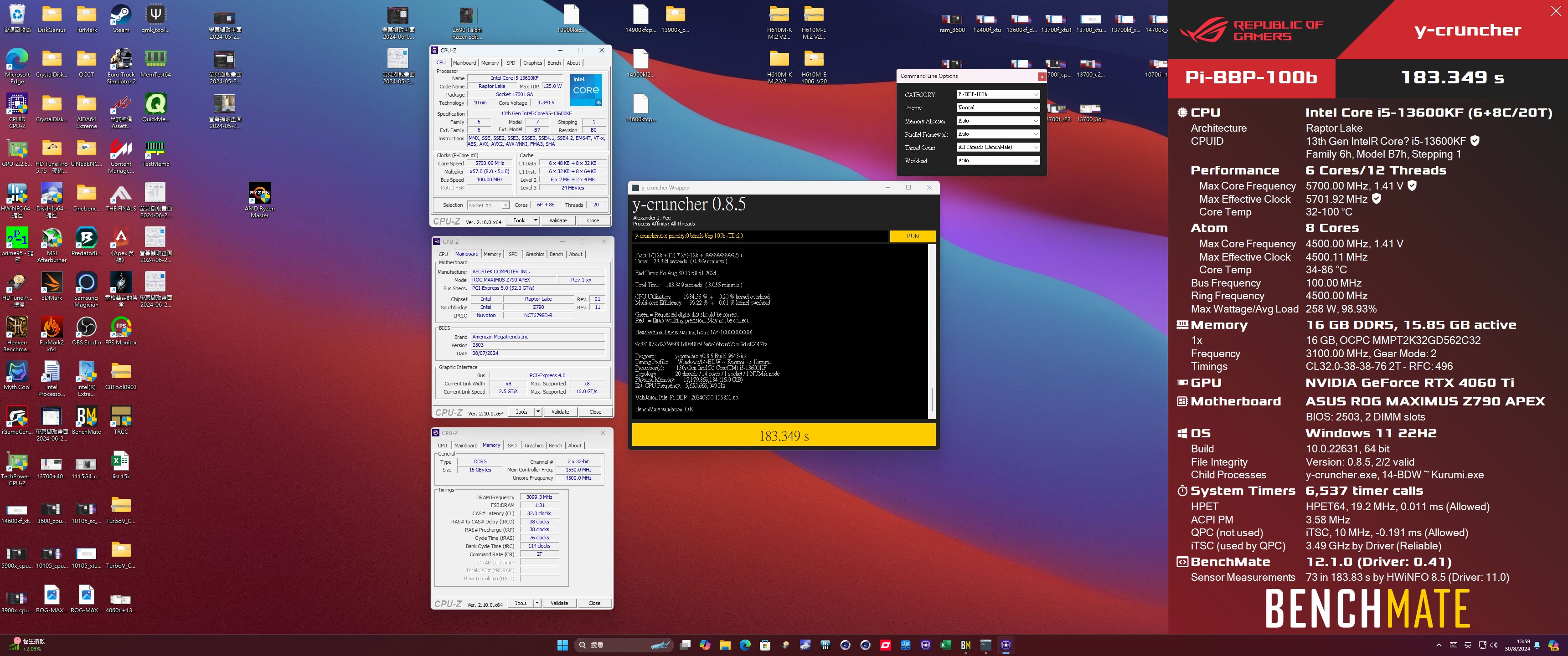Image resolution: width=1568 pixels, height=656 pixels.
Task: Expand the CATEGORY dropdown showing Pi-BBP-100b
Action: click(998, 94)
